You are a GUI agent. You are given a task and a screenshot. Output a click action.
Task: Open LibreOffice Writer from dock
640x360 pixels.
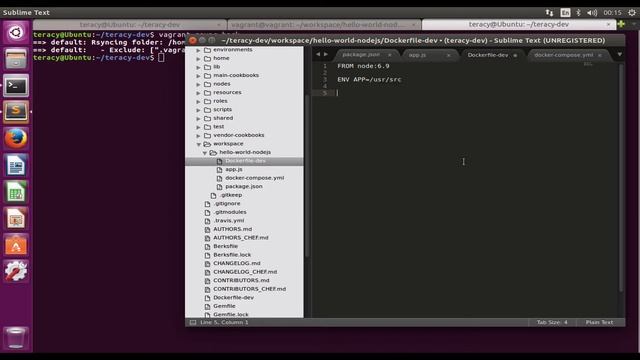click(16, 165)
